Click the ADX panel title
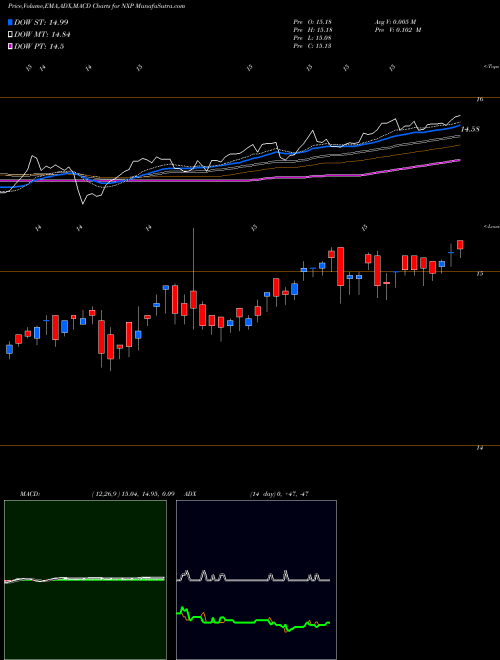Image resolution: width=500 pixels, height=660 pixels. pos(190,494)
